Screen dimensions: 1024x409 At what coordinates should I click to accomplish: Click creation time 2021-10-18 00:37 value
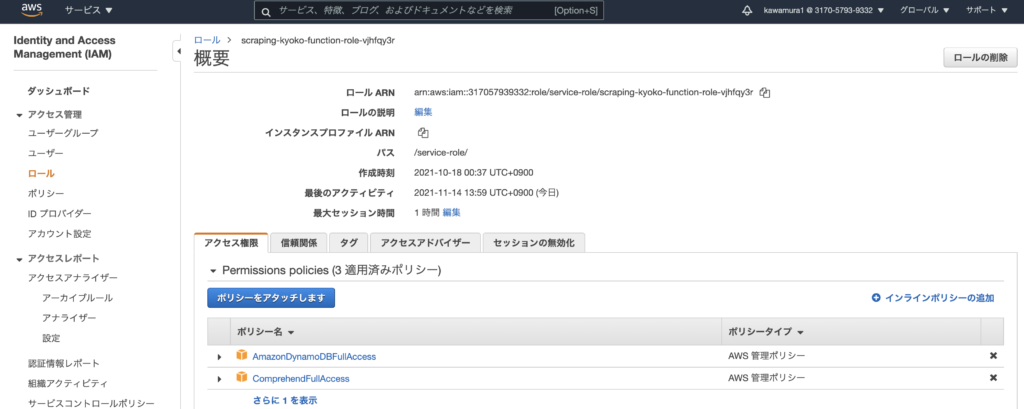(474, 172)
